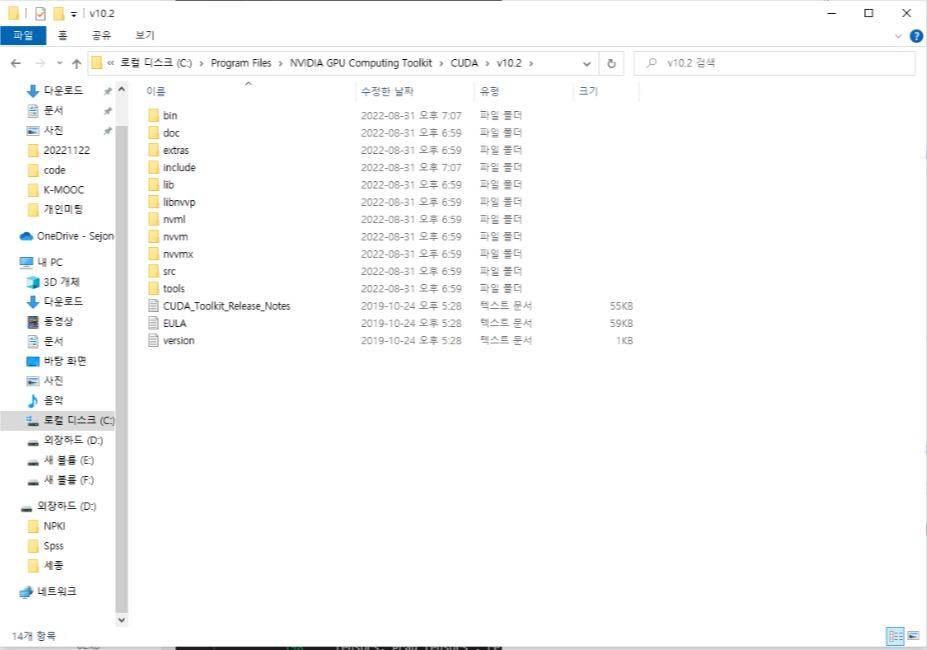Go back with the back arrow
Image resolution: width=927 pixels, height=650 pixels.
point(16,63)
